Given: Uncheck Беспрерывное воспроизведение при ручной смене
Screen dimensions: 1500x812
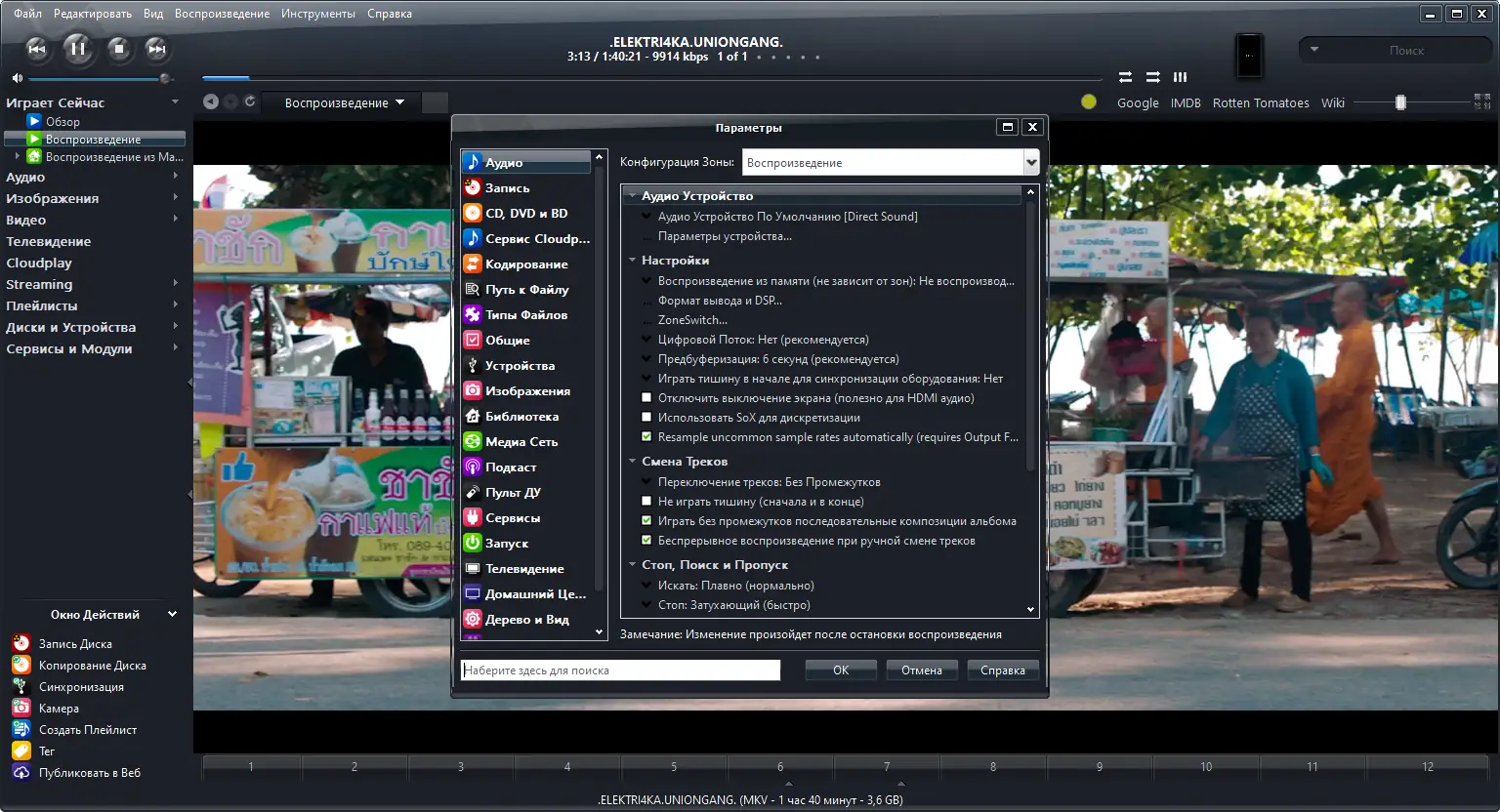Looking at the screenshot, I should tap(646, 541).
